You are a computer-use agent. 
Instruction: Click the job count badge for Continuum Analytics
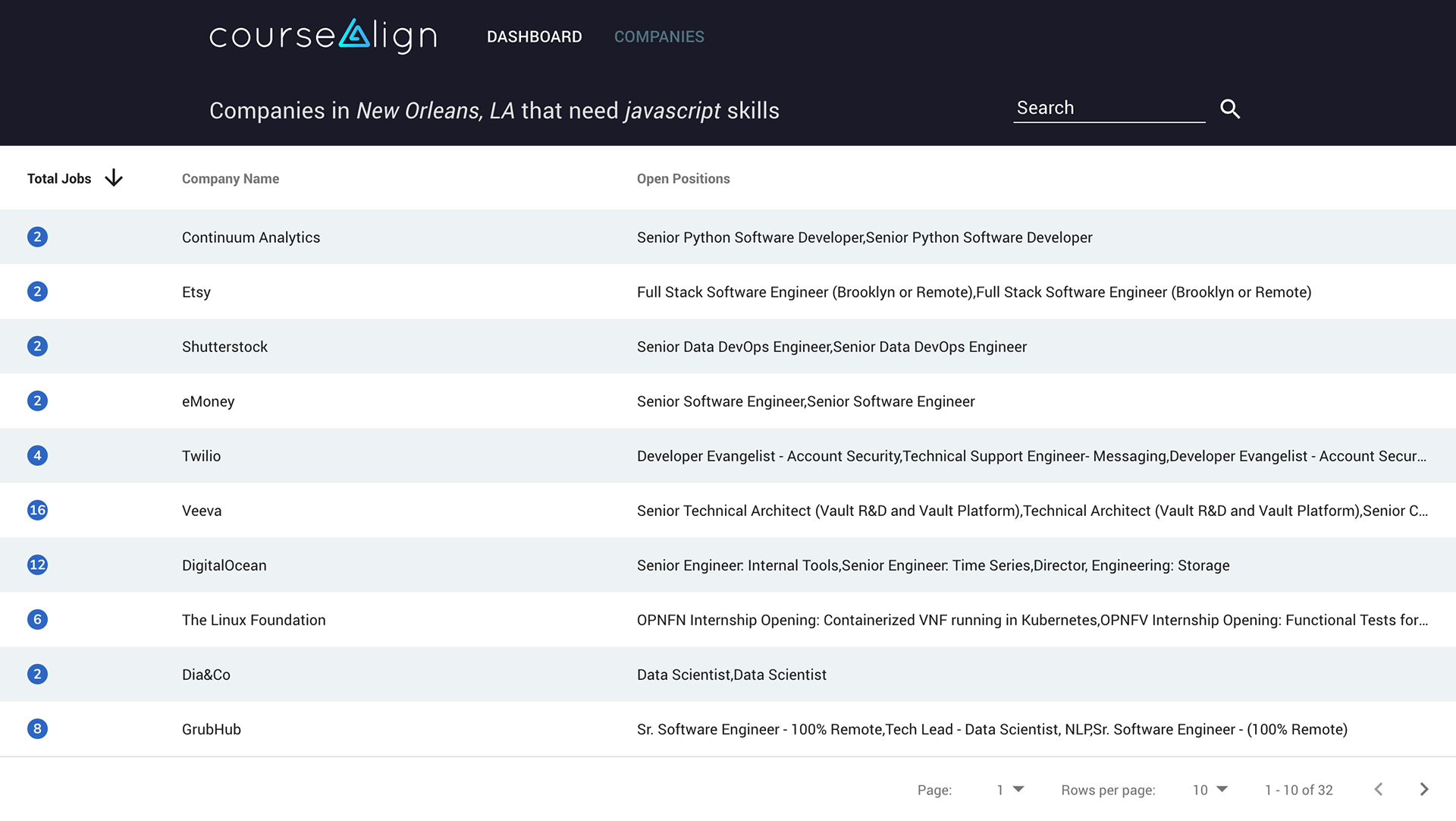click(37, 237)
